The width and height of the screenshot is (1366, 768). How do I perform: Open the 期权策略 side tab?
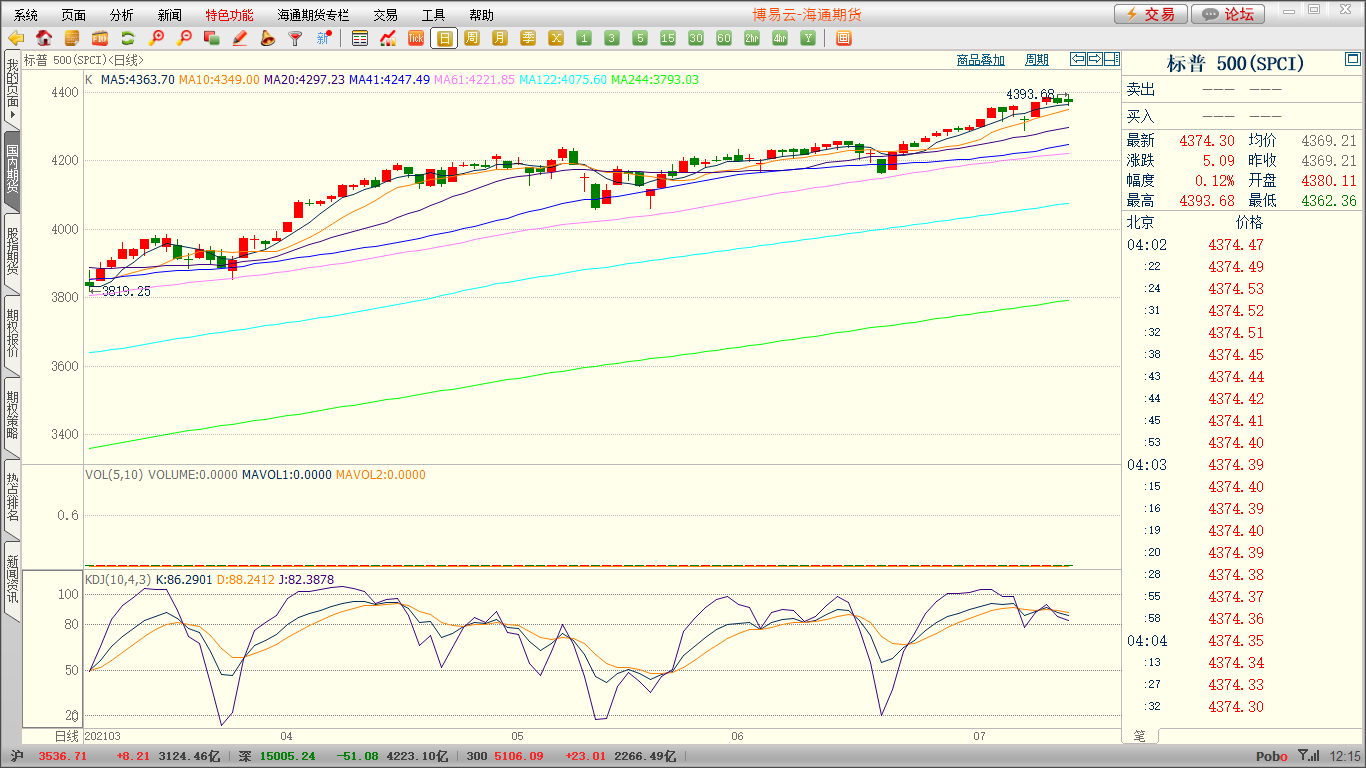click(x=12, y=415)
